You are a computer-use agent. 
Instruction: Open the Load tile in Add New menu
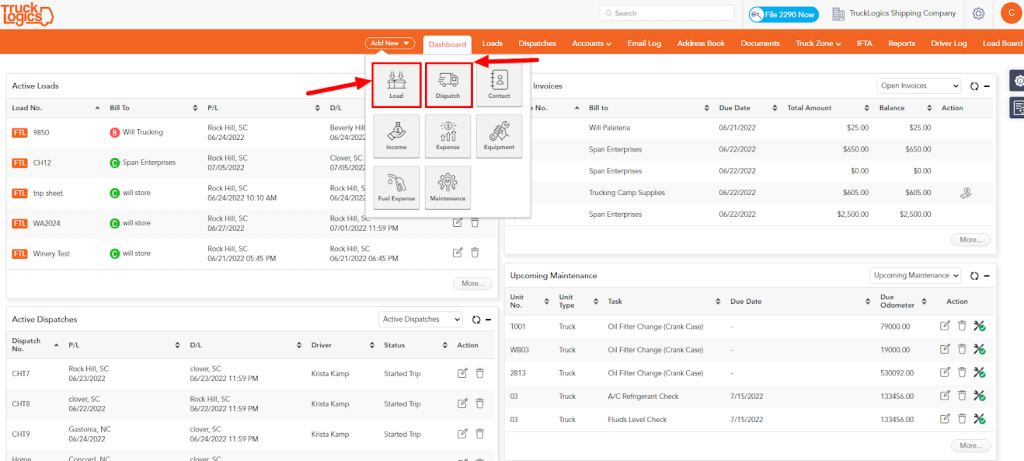[x=396, y=84]
